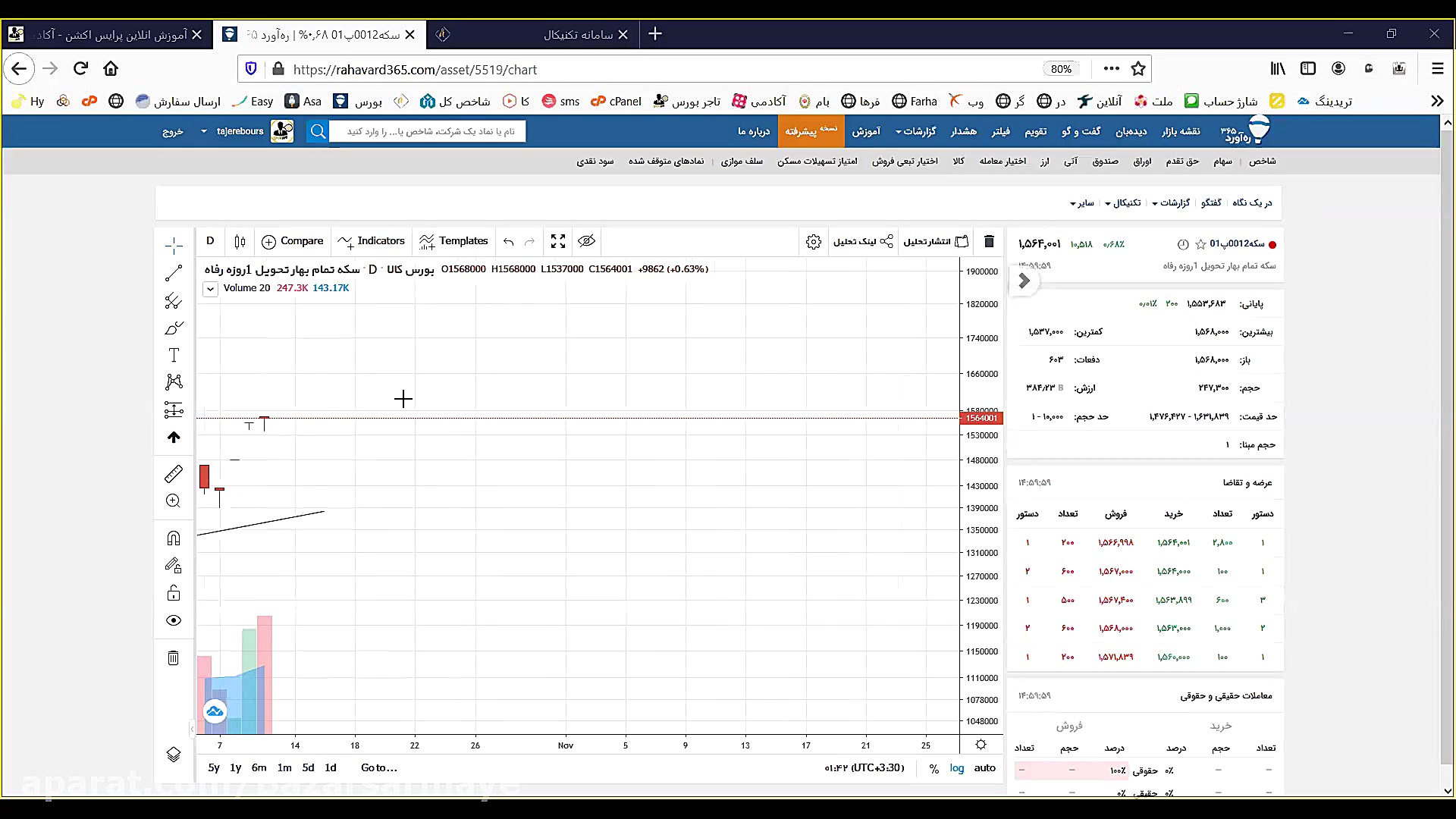Click the trash remove drawings icon
This screenshot has width=1456, height=819.
[174, 657]
